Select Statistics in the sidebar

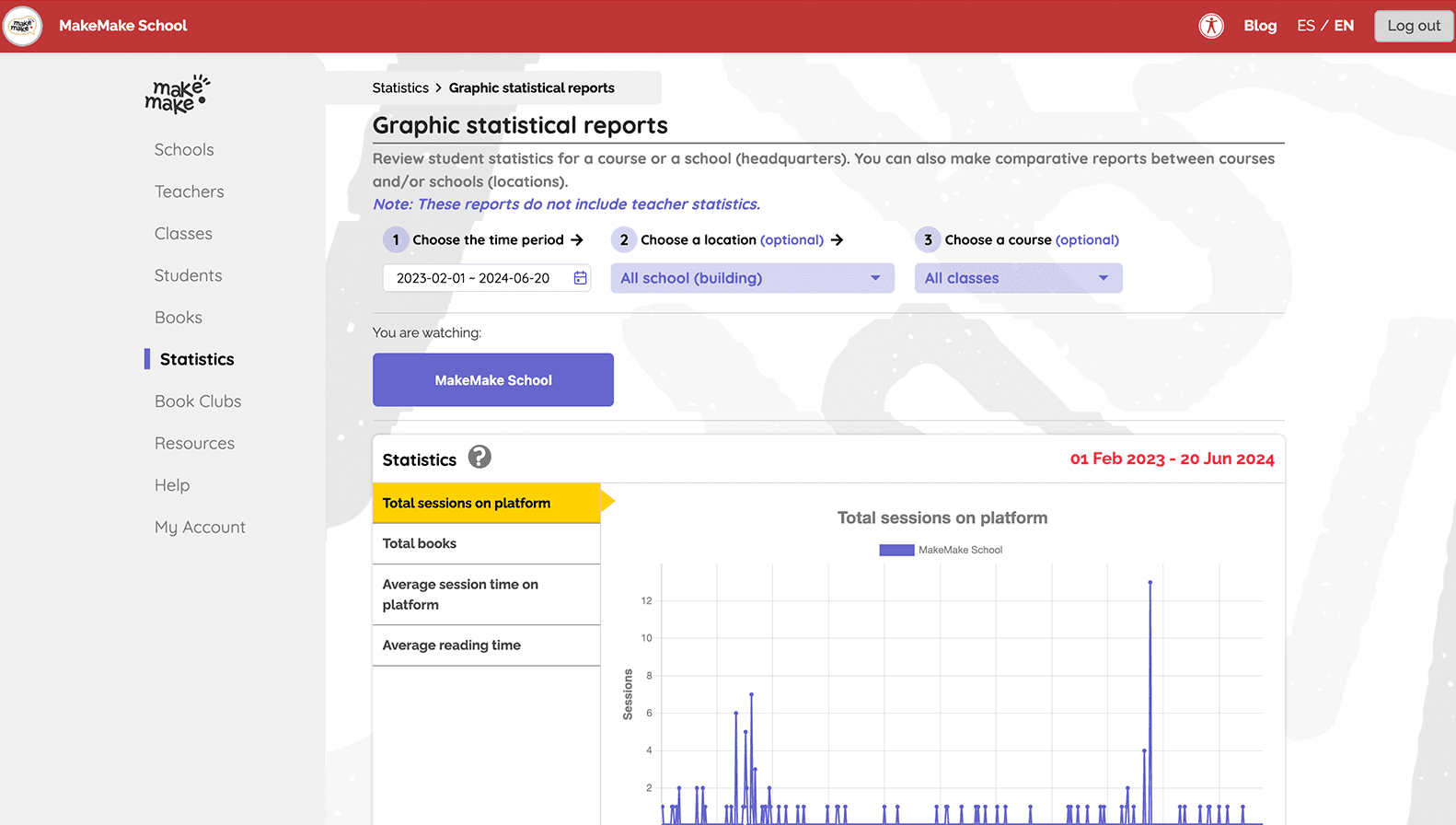[x=197, y=359]
